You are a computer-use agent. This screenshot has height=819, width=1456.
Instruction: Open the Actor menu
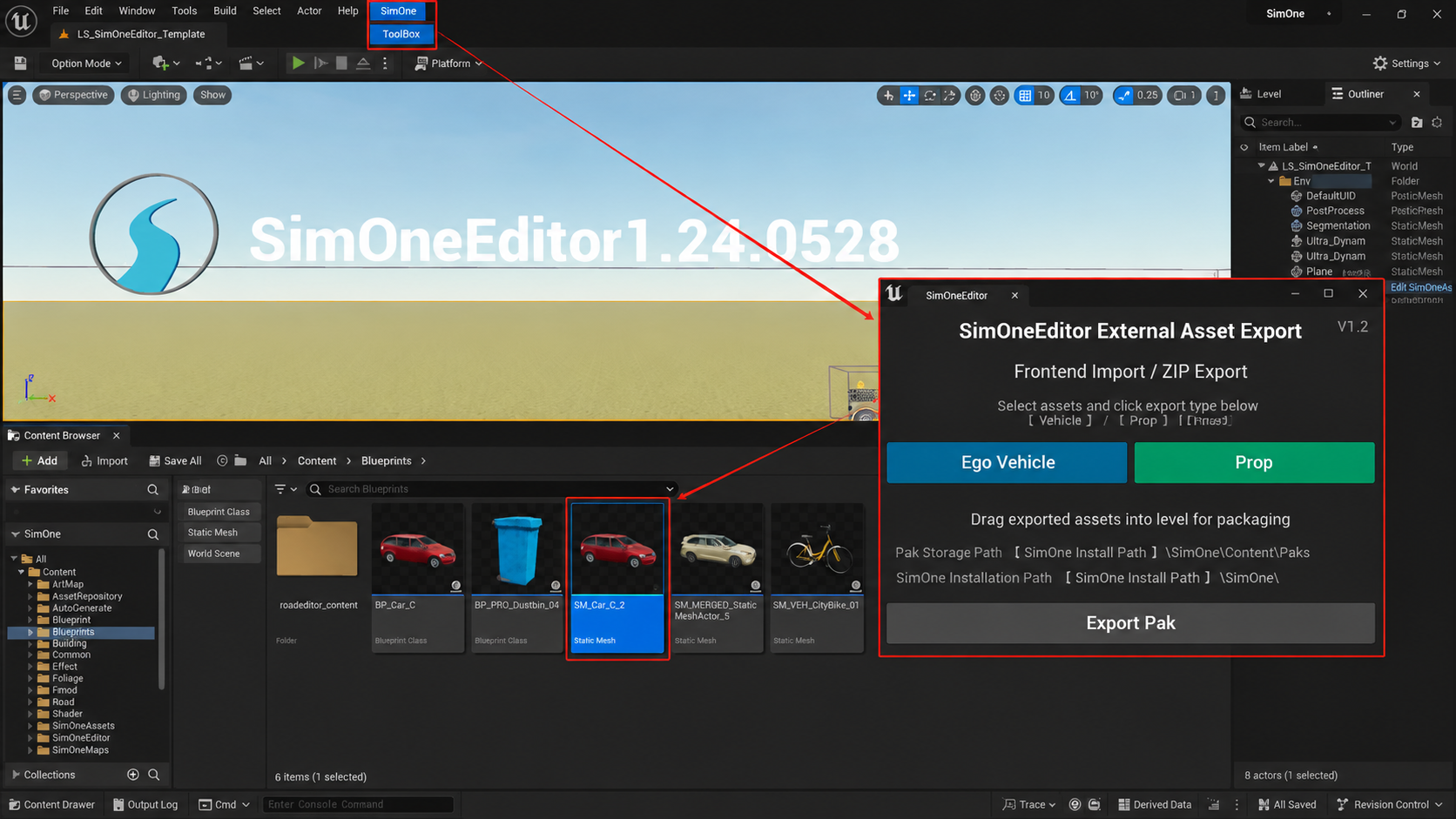309,10
